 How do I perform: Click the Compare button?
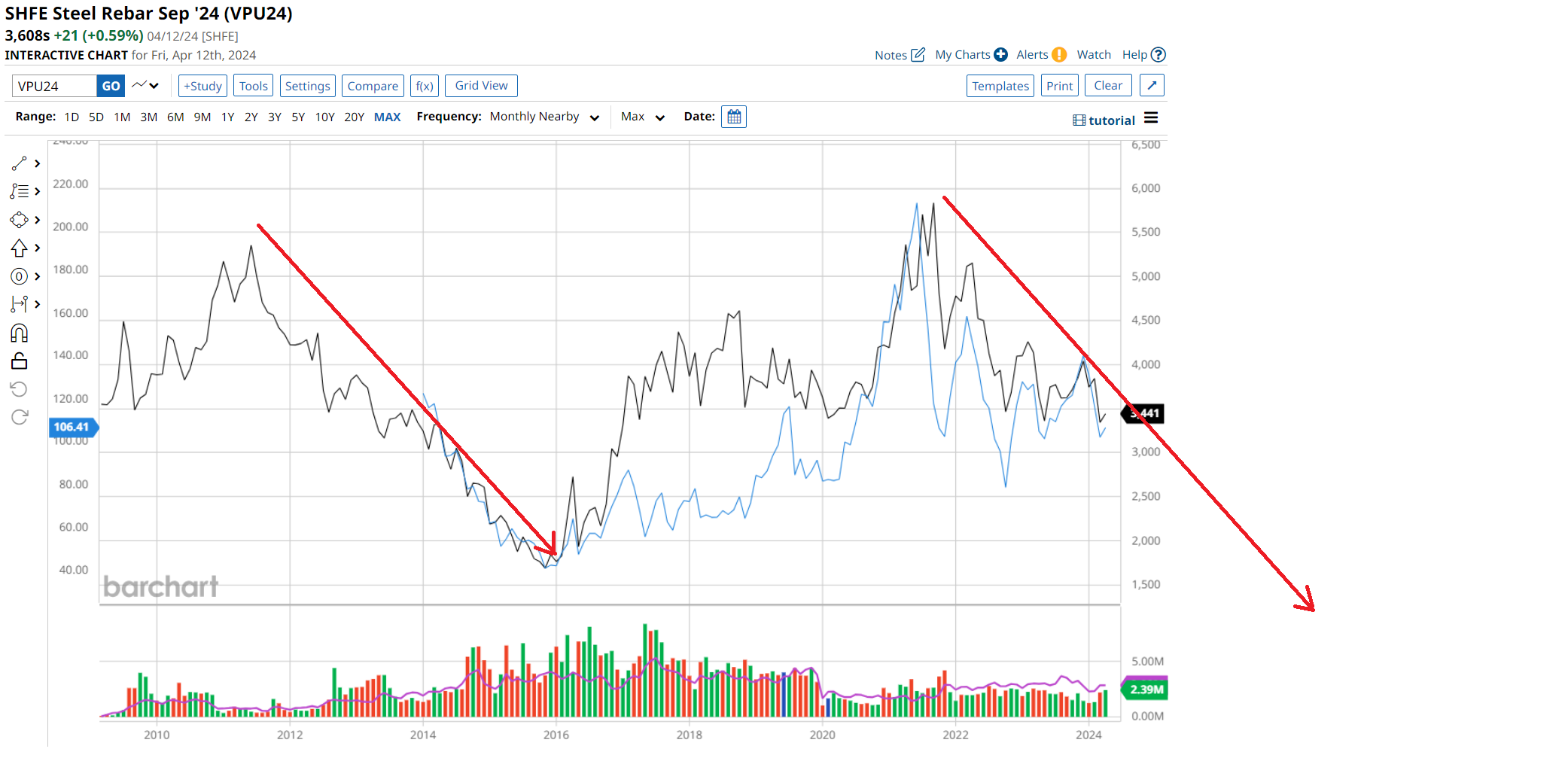click(x=373, y=86)
